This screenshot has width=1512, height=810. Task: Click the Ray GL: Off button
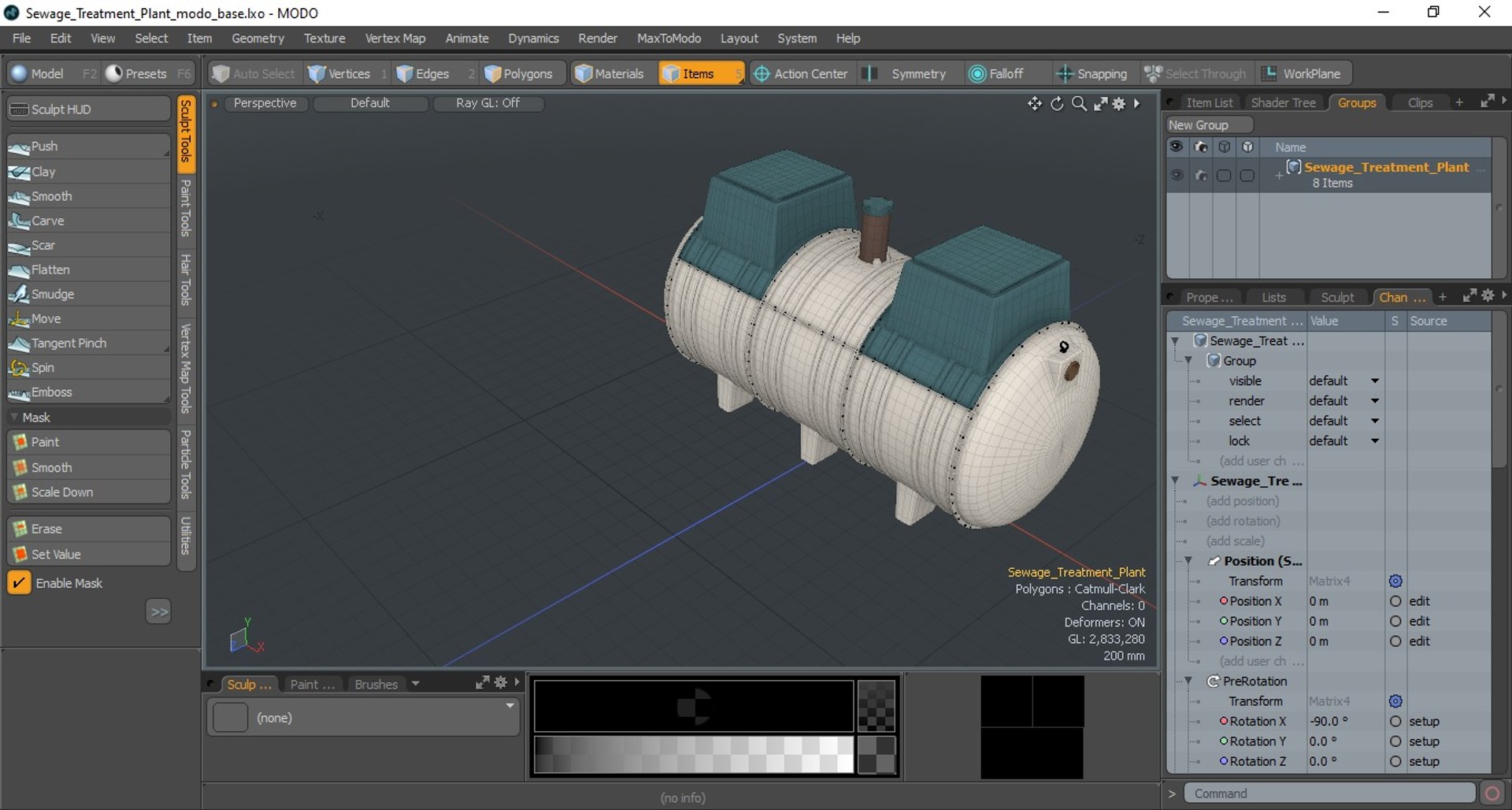point(487,103)
